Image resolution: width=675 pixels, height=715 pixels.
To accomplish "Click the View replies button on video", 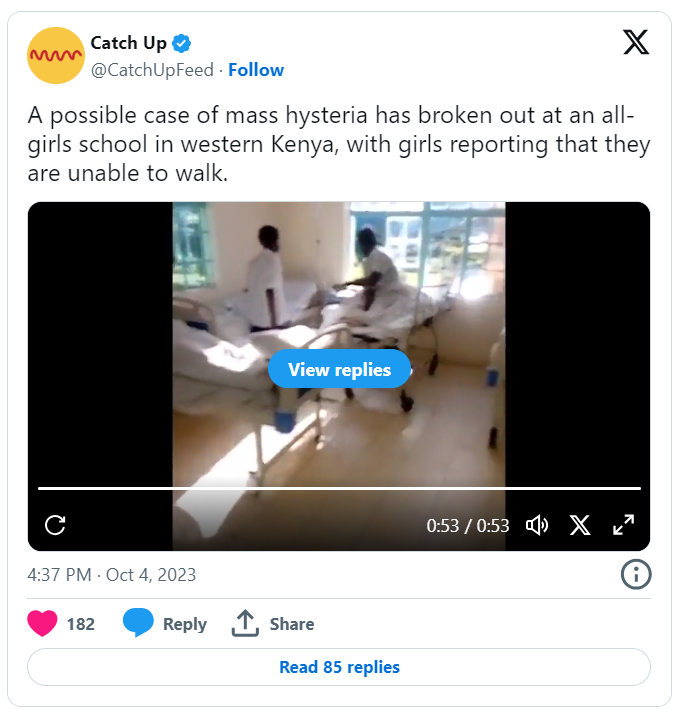I will click(339, 369).
